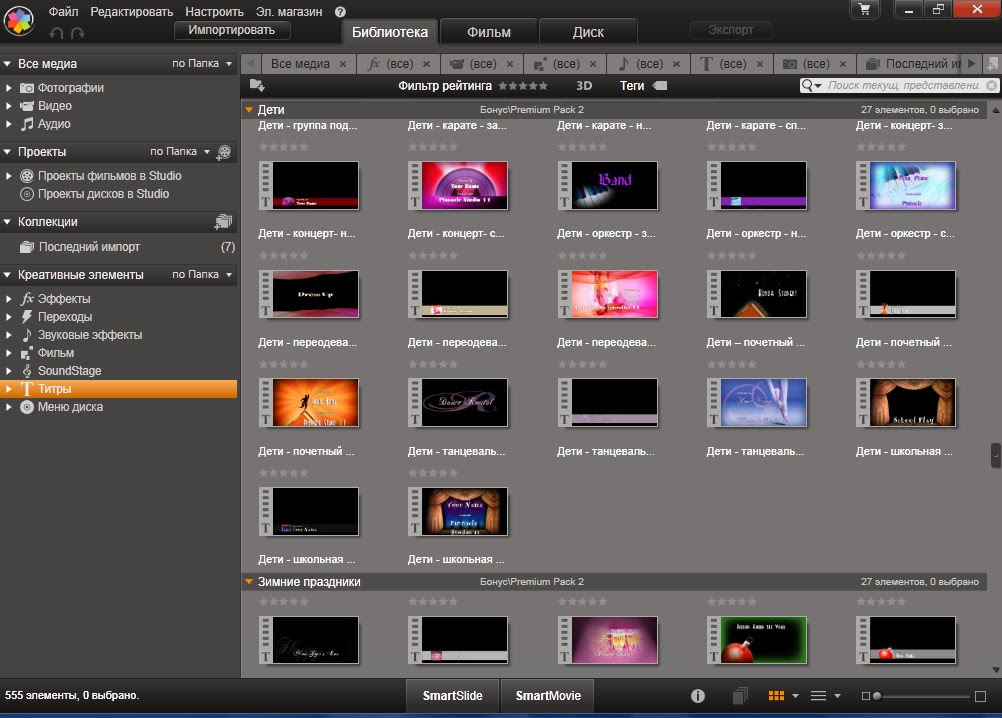Open 'по Папка' dropdown for Все медиа

coord(202,64)
